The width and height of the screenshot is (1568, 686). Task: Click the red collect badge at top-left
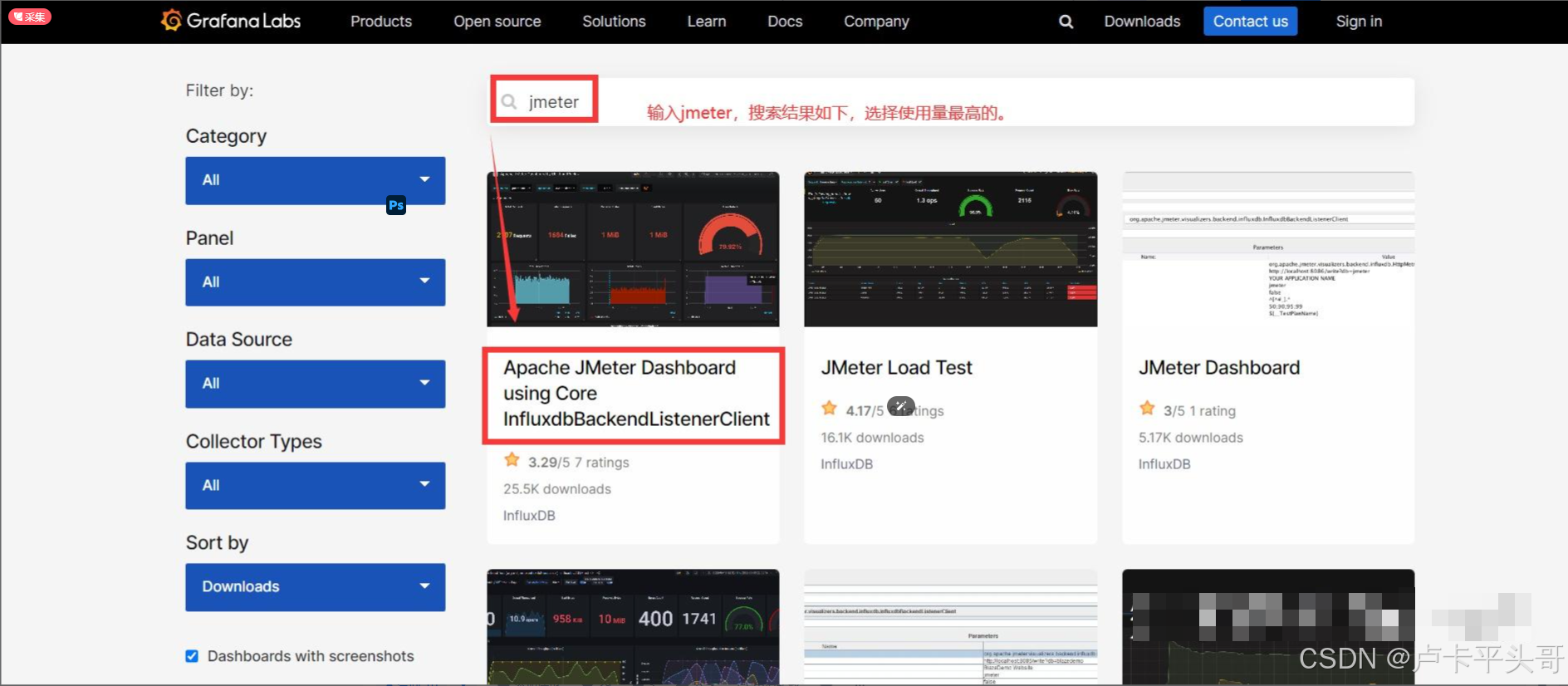pos(31,16)
